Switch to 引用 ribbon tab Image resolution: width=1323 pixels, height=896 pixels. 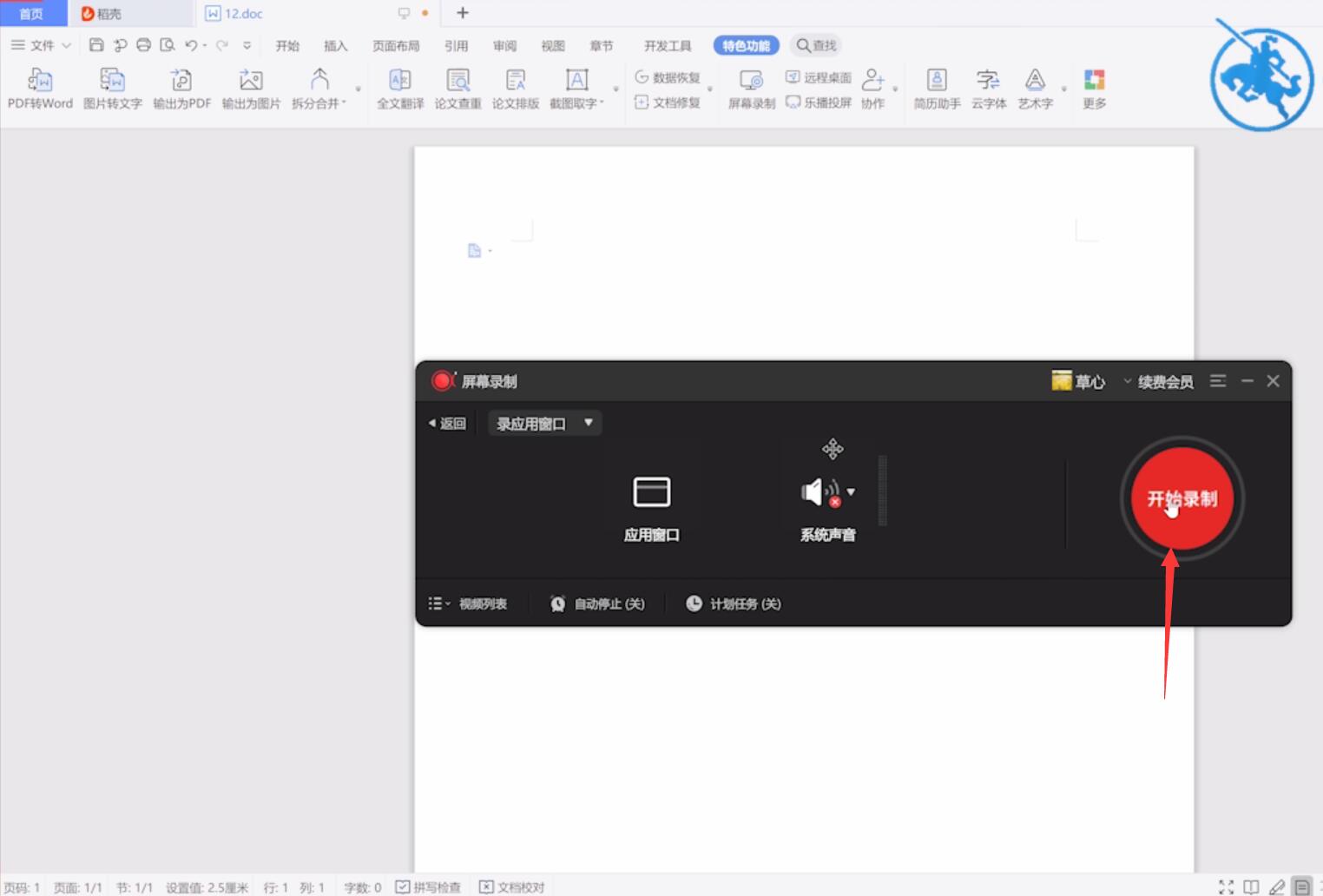456,46
